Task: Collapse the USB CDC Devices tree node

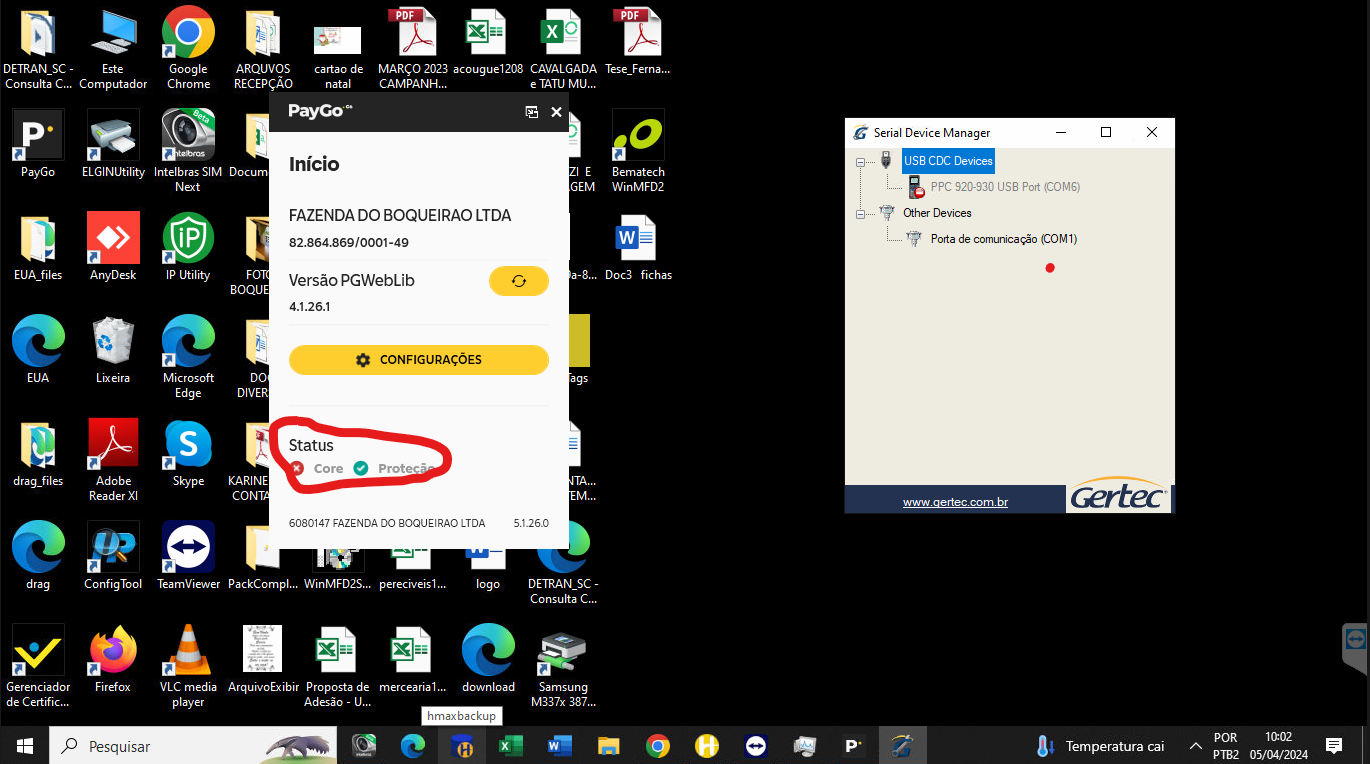Action: (x=860, y=161)
